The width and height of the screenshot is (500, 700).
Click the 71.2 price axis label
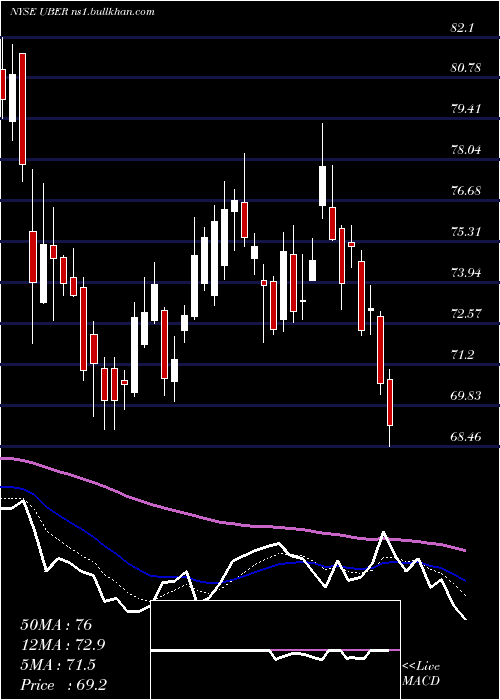pyautogui.click(x=462, y=355)
